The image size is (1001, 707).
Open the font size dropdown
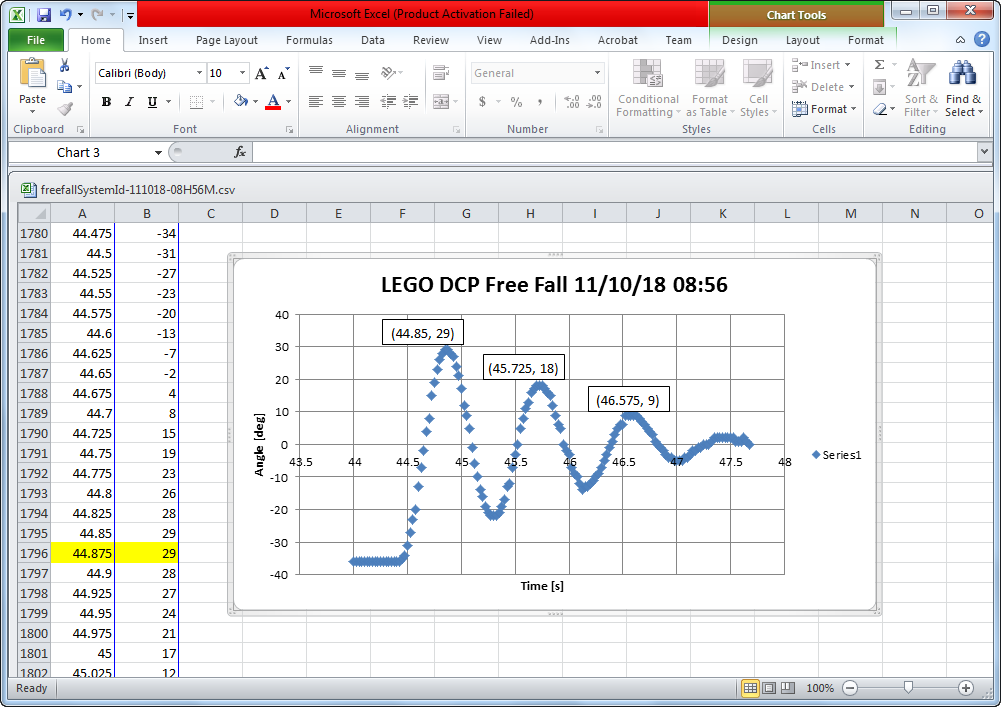coord(243,73)
